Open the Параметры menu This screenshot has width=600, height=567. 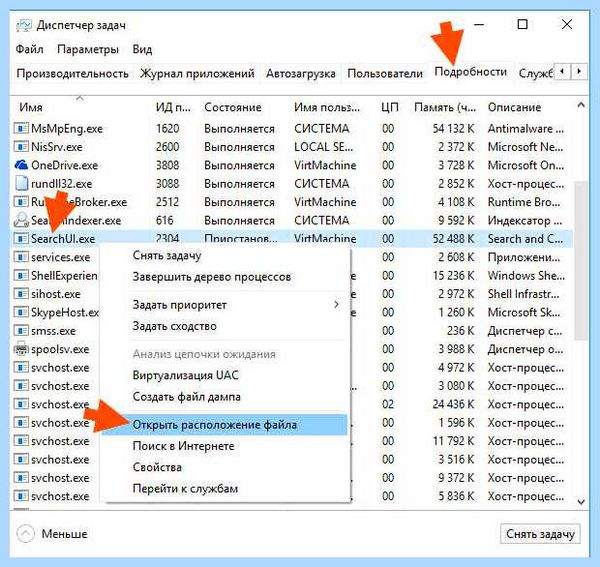88,49
